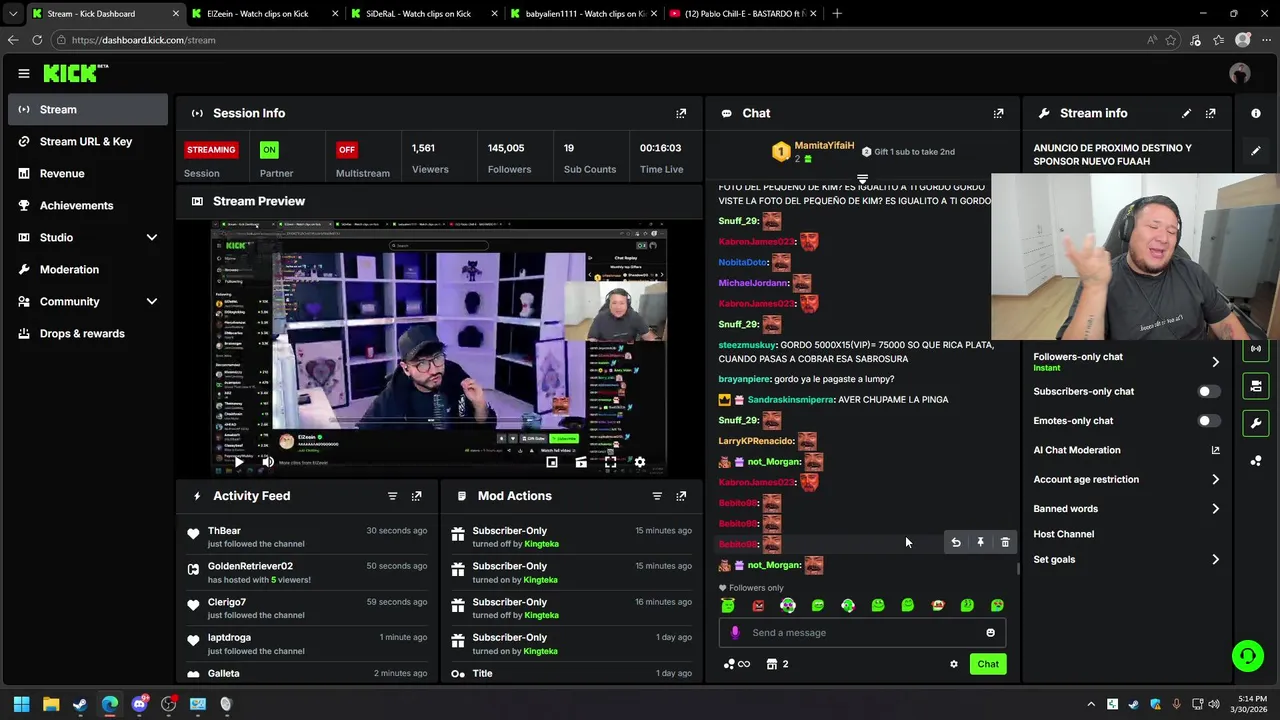Pop out the Stream info panel
The width and height of the screenshot is (1280, 720).
point(1210,113)
